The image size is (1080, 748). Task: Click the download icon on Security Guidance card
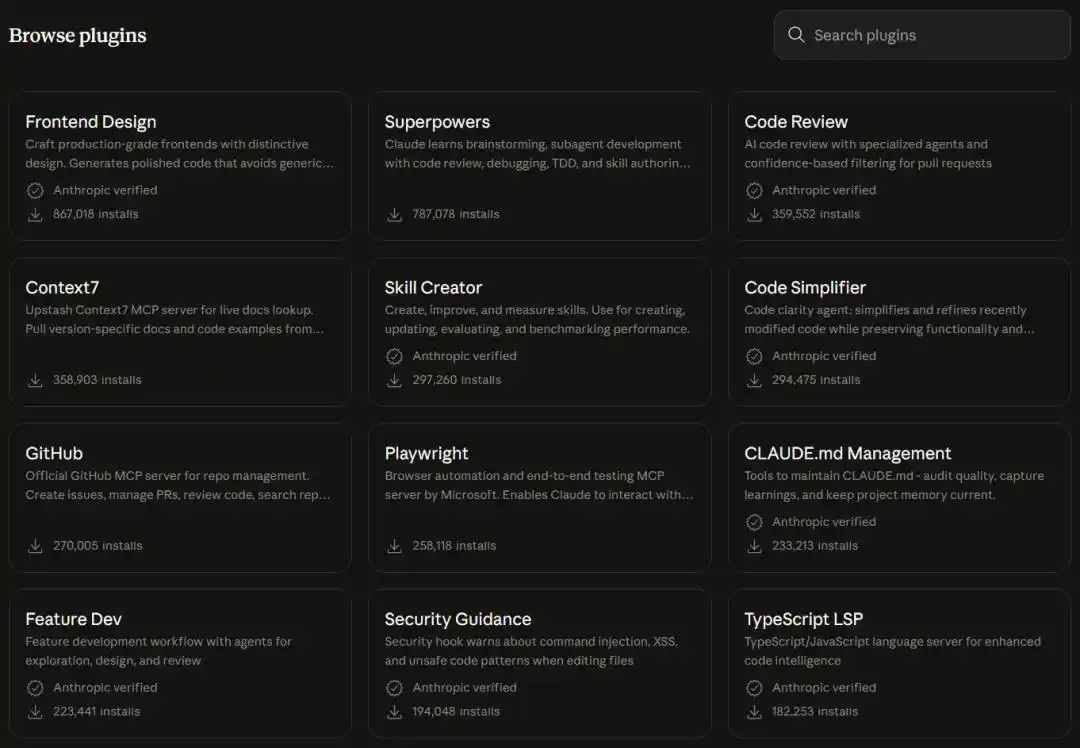[x=394, y=711]
